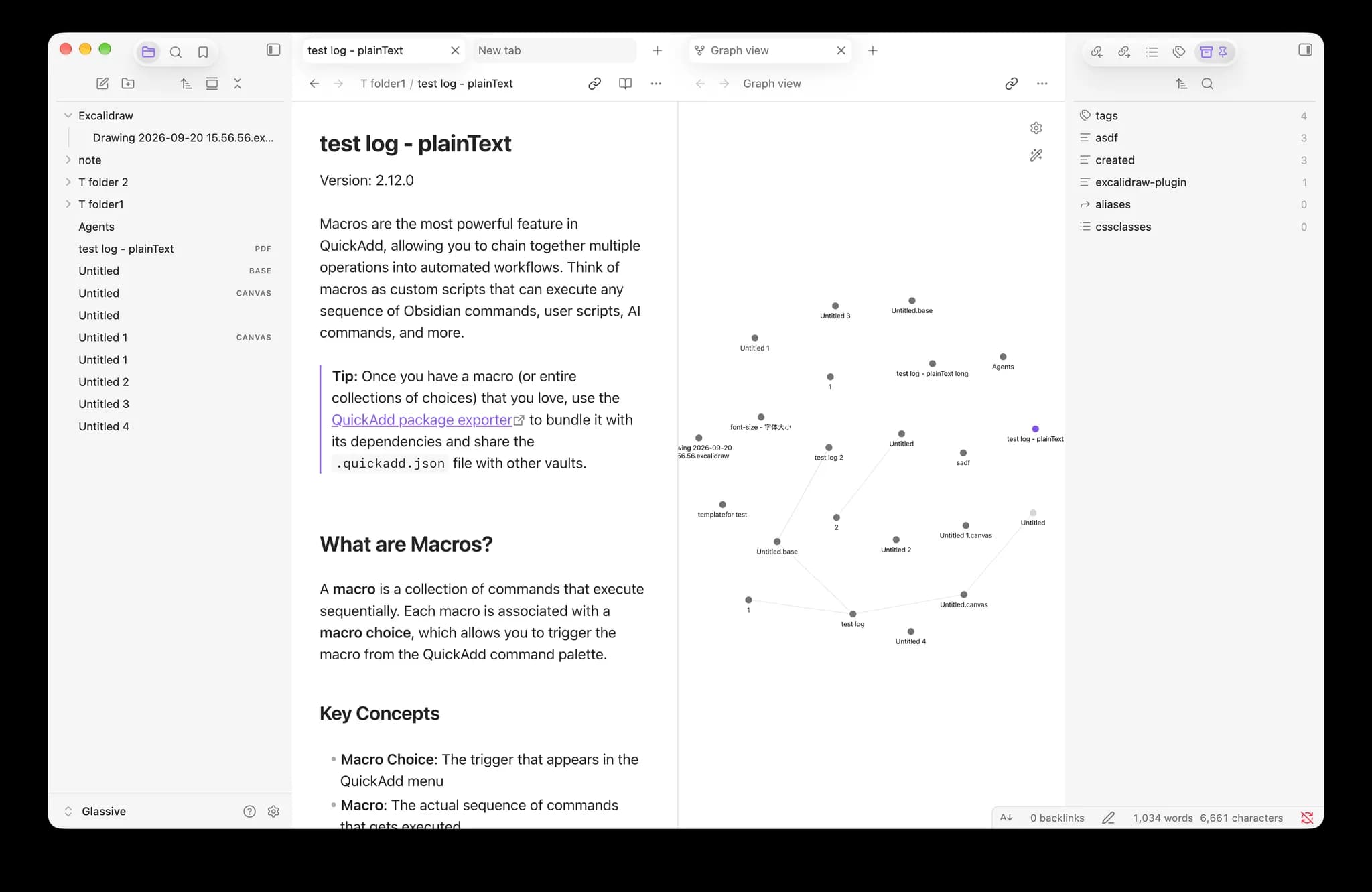Create a new folder icon

coord(128,84)
